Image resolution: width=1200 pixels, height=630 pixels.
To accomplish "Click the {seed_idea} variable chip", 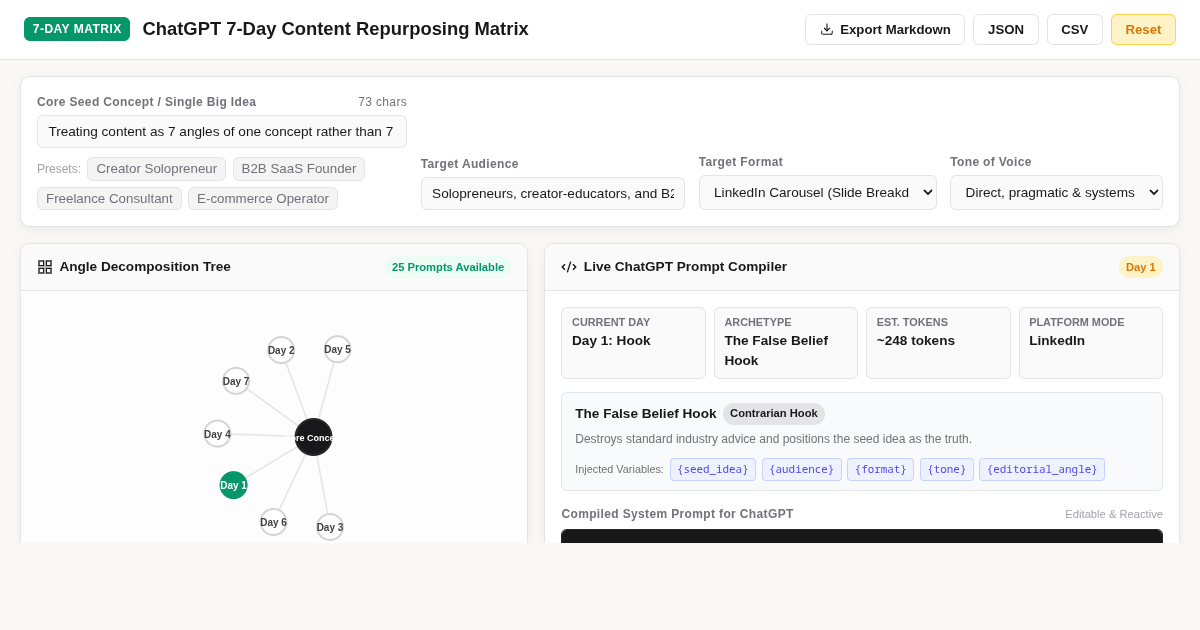I will coord(713,469).
